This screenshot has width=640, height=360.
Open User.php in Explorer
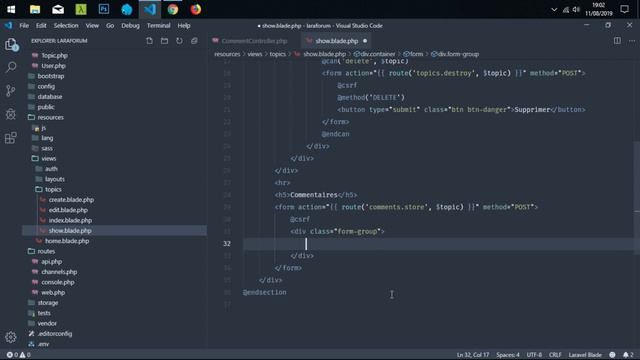point(53,66)
